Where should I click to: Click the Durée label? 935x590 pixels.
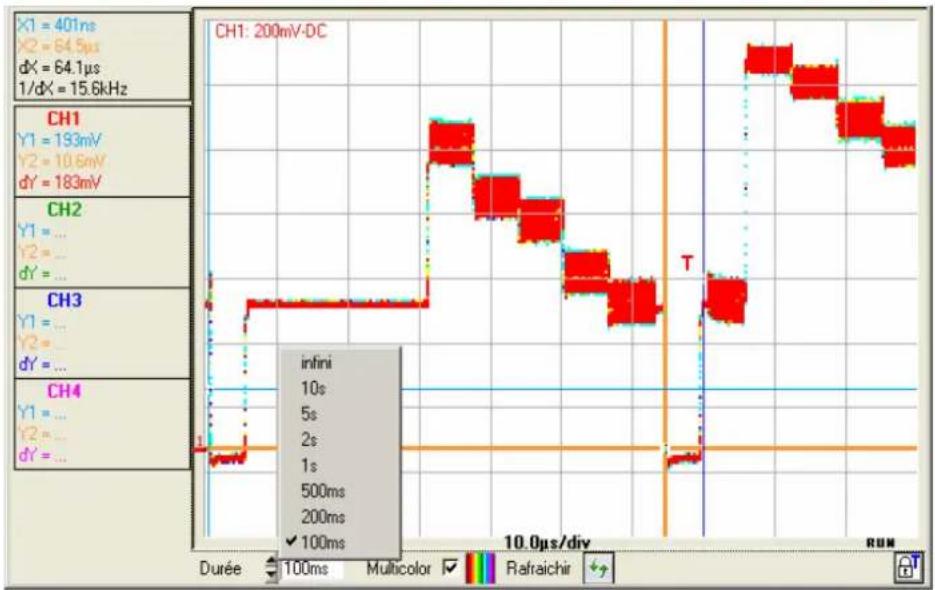(x=220, y=569)
